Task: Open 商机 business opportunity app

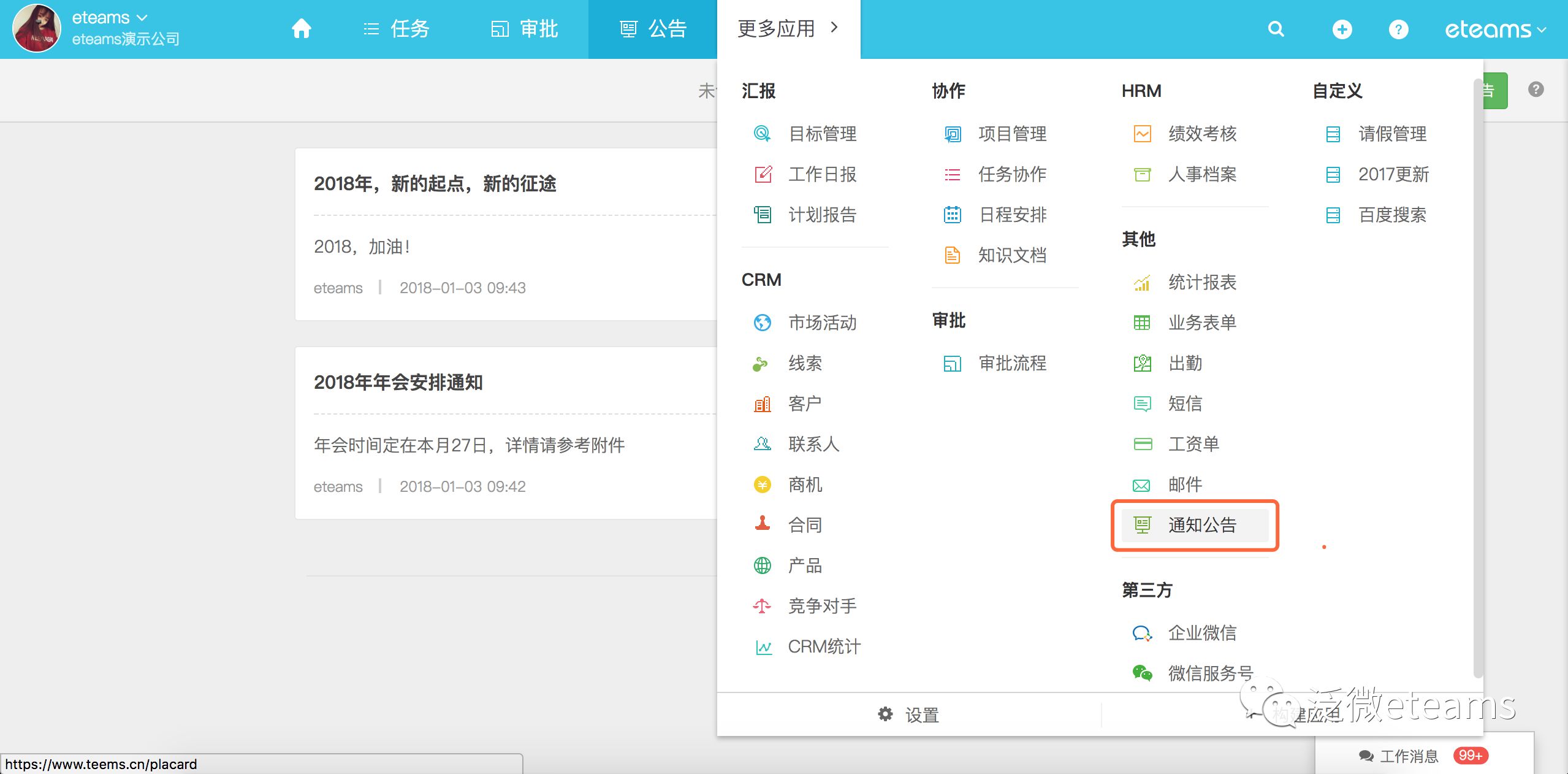Action: [x=804, y=485]
